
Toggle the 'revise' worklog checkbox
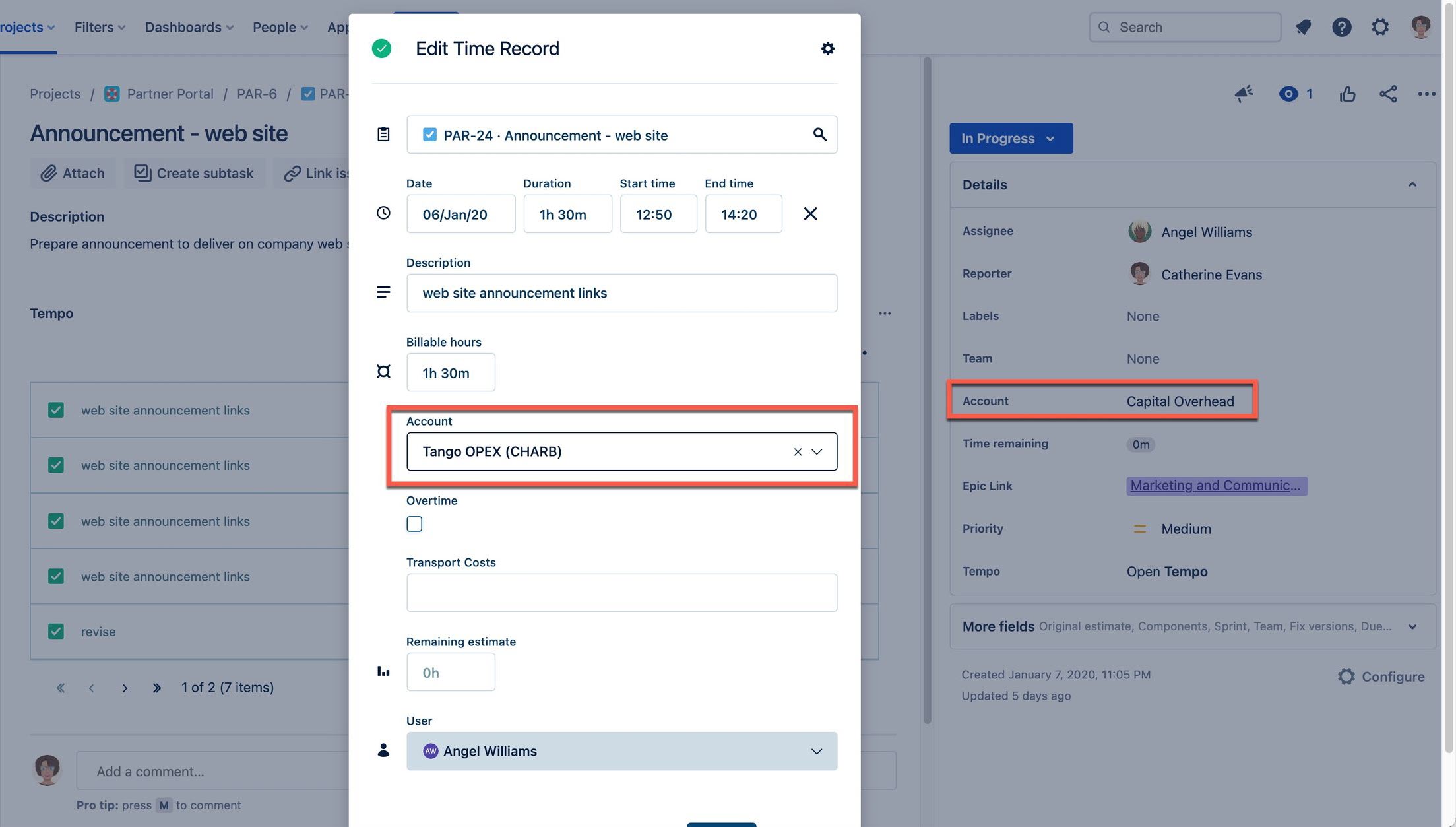(56, 632)
